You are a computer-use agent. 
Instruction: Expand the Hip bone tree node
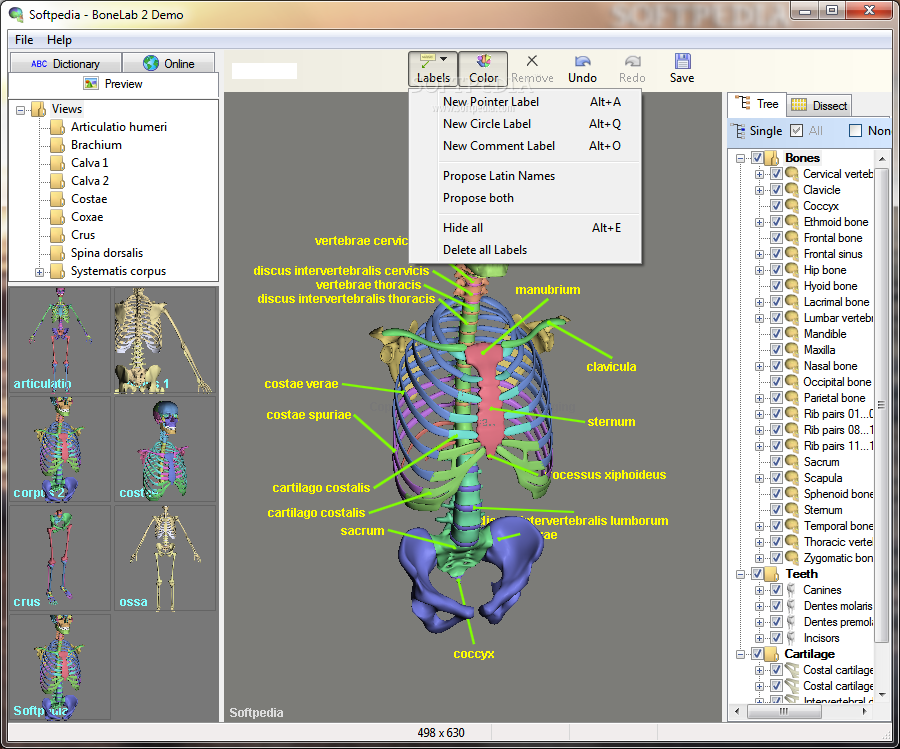[x=759, y=270]
